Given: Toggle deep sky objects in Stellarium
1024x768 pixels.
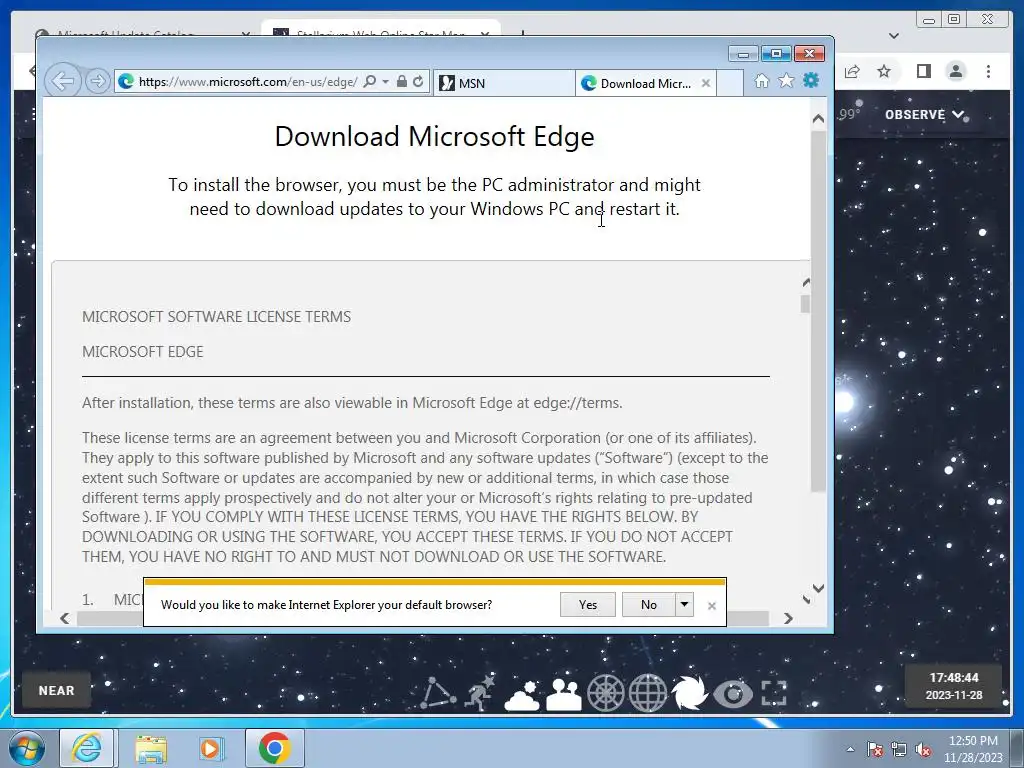Looking at the screenshot, I should pyautogui.click(x=690, y=693).
